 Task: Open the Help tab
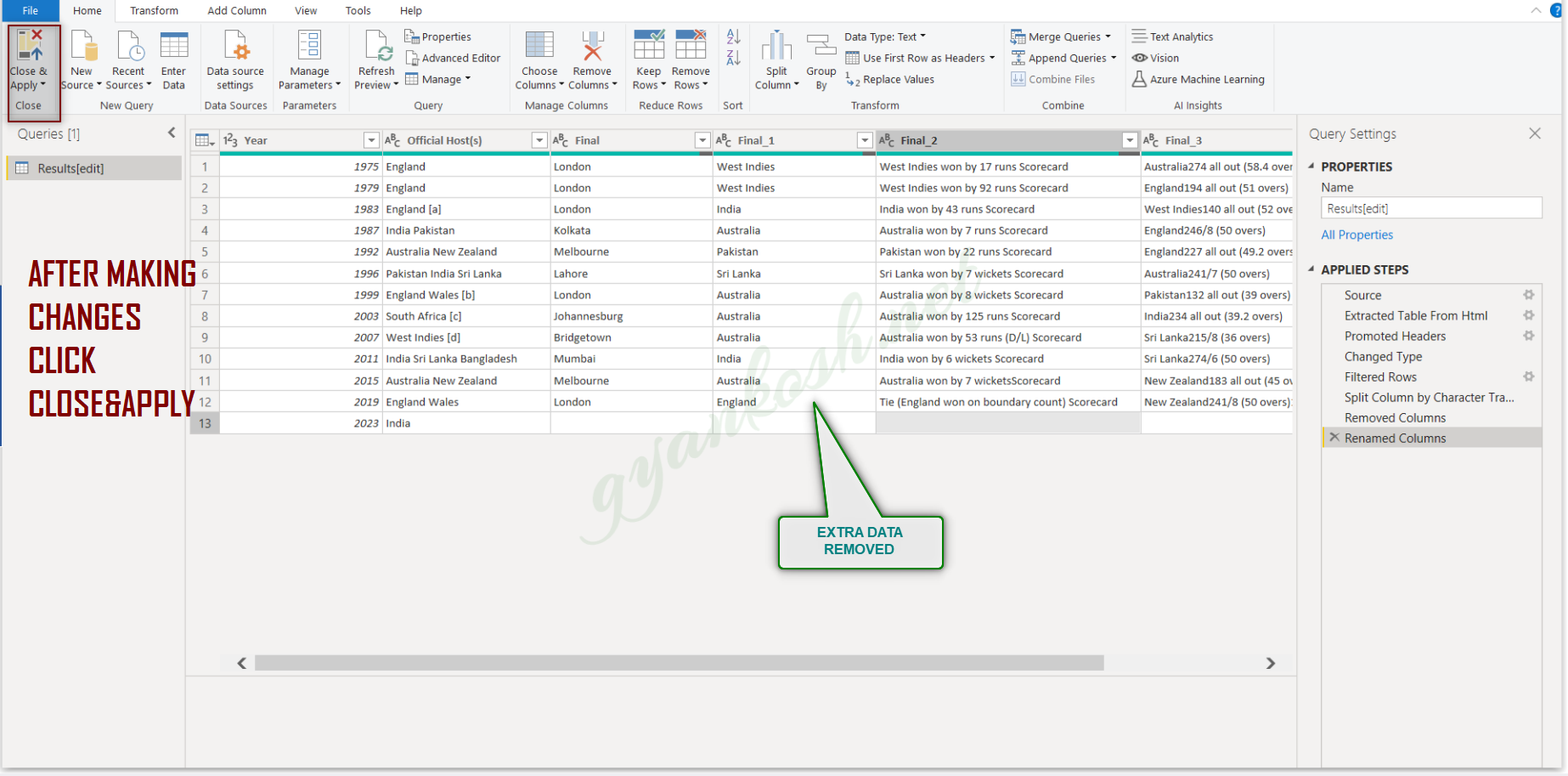click(x=411, y=11)
